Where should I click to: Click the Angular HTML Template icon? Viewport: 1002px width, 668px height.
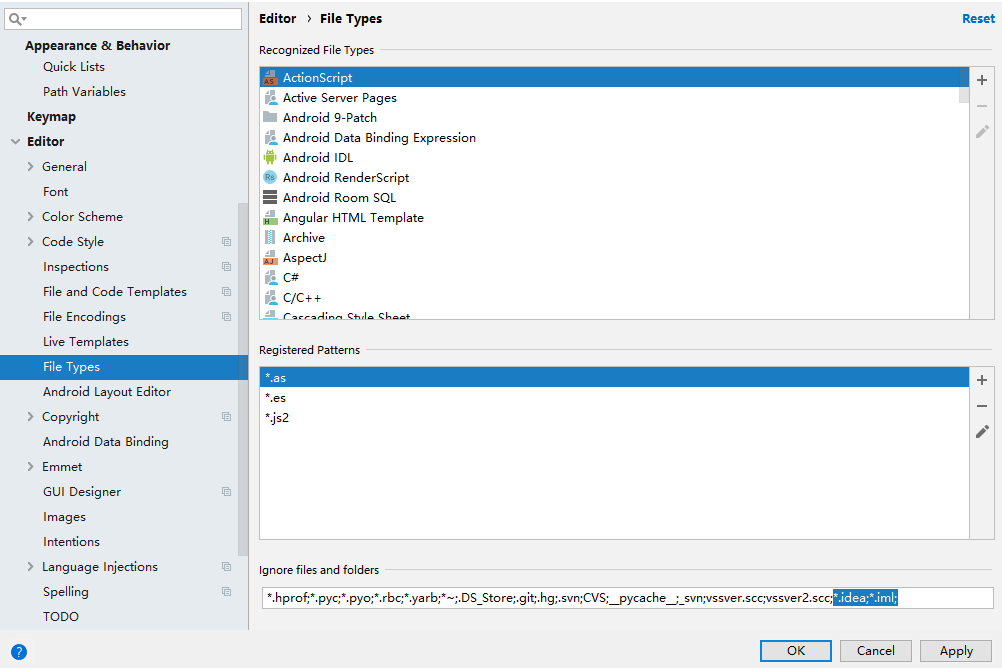270,217
